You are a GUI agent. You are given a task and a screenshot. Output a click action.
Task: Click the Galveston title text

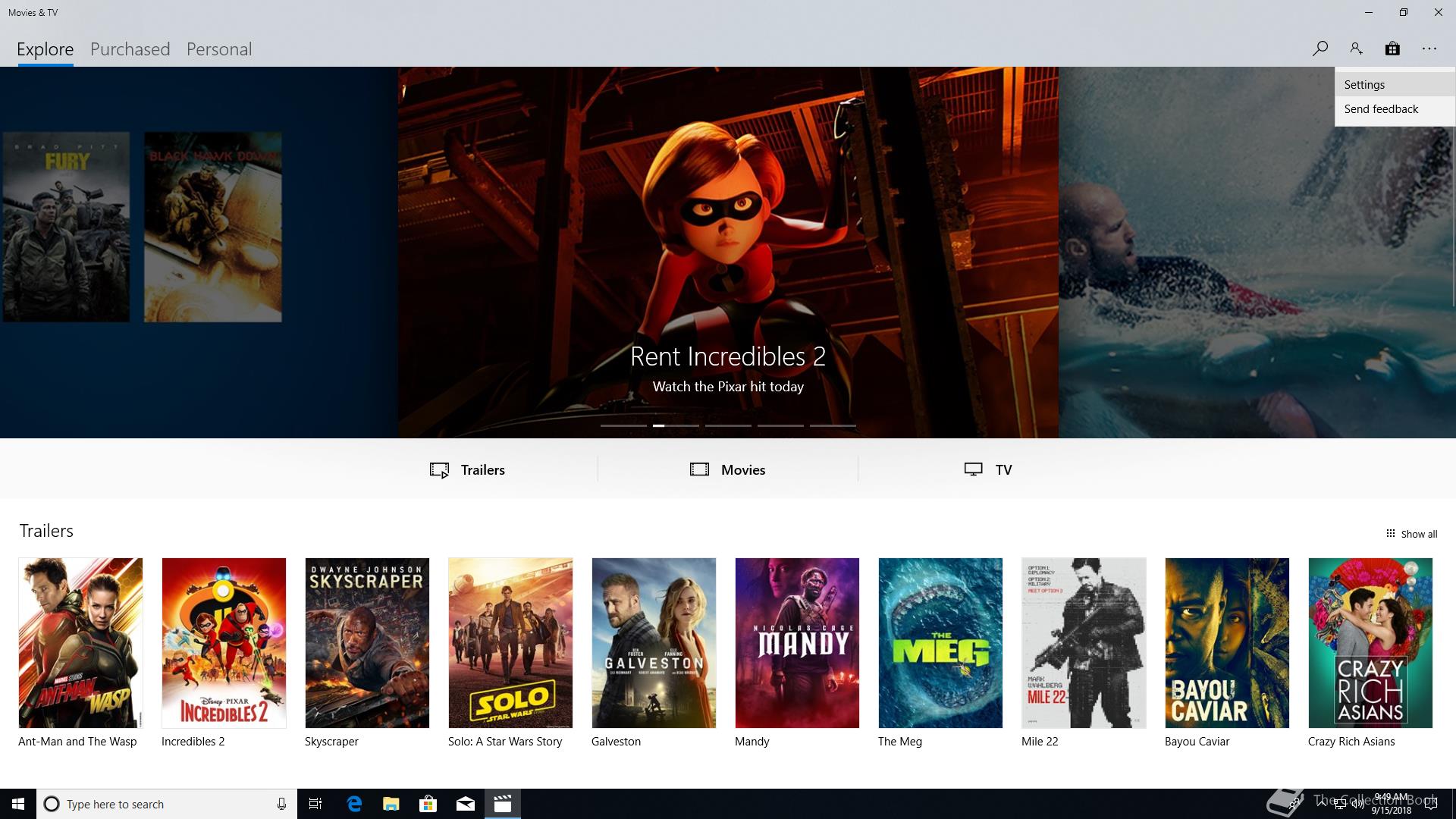click(x=616, y=742)
